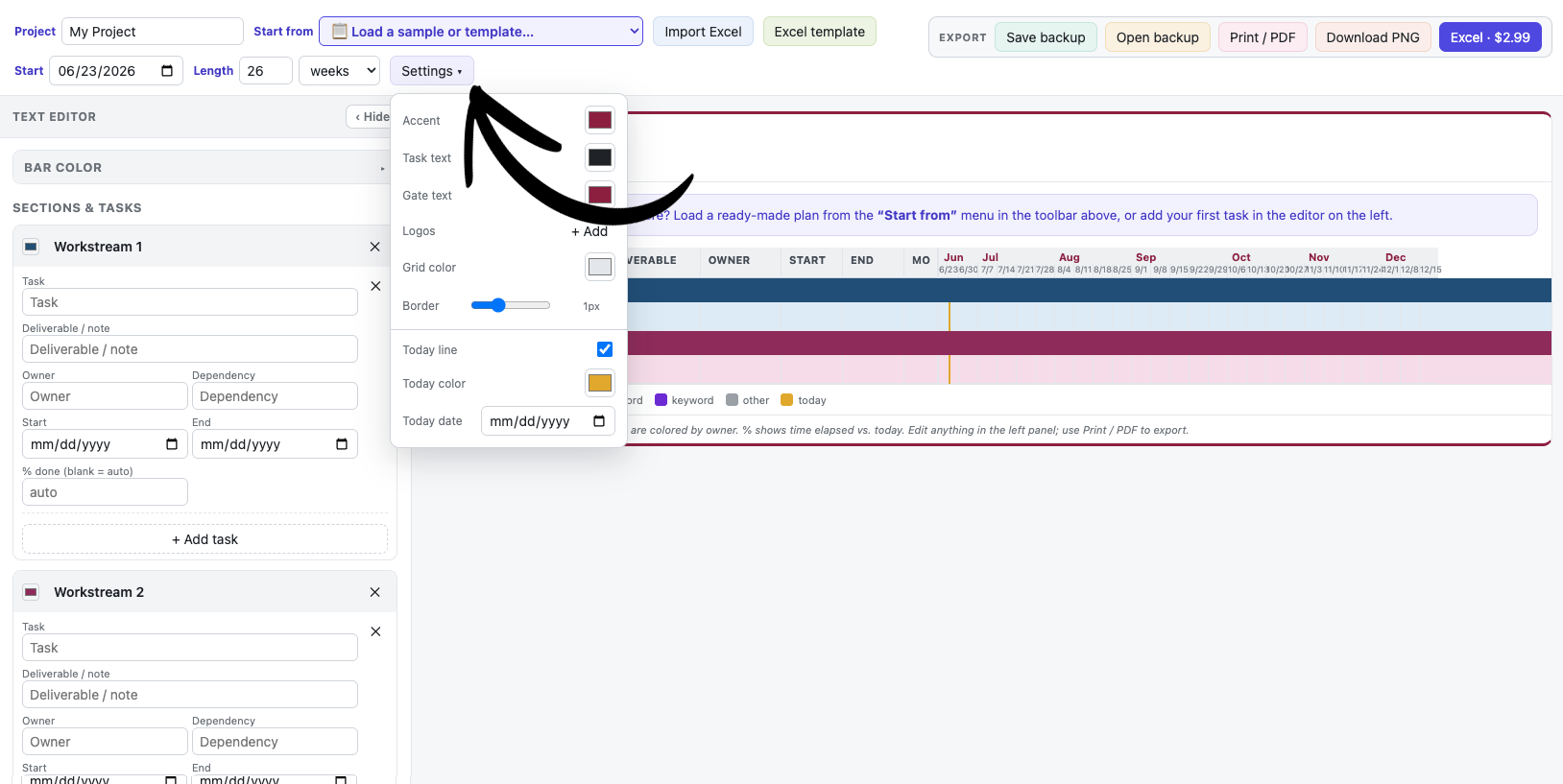Open the weeks unit dropdown
The image size is (1563, 784).
click(x=340, y=71)
